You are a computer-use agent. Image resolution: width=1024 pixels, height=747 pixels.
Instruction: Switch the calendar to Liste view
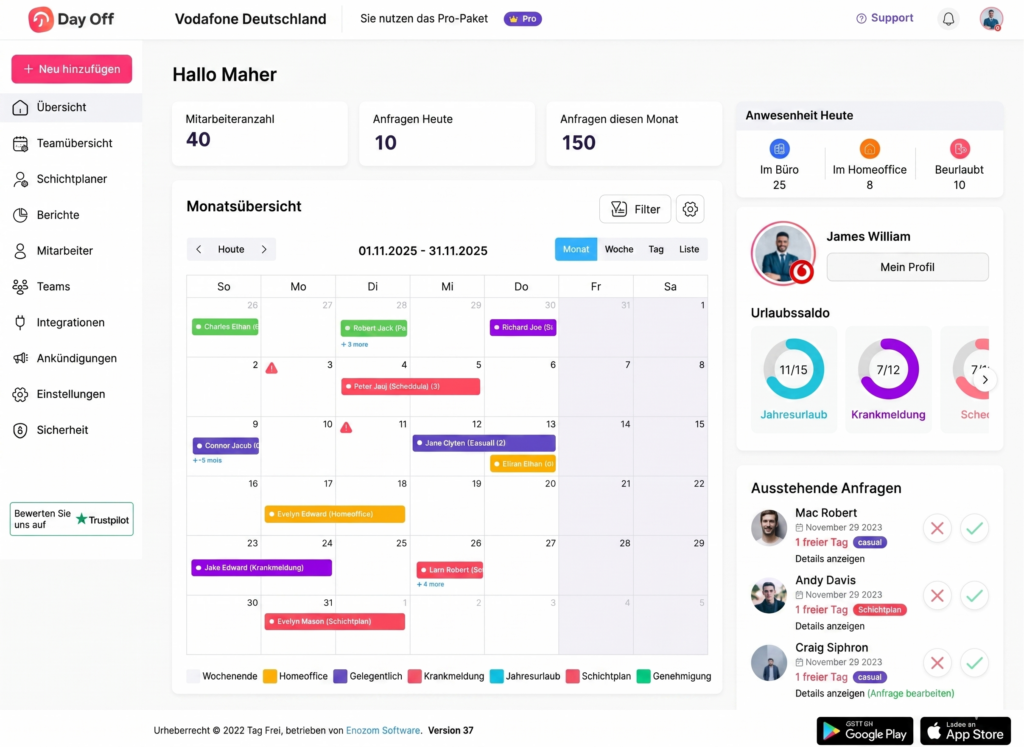[689, 249]
